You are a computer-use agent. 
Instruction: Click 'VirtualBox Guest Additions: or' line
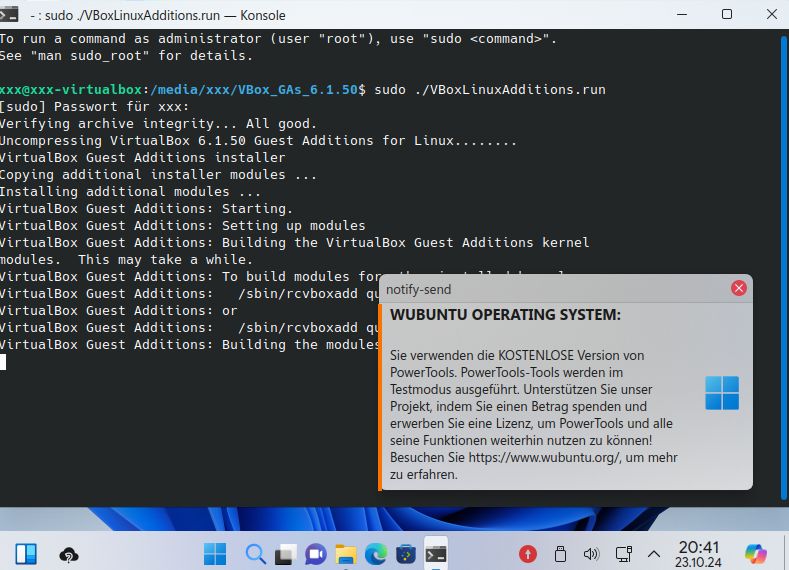[x=118, y=311]
